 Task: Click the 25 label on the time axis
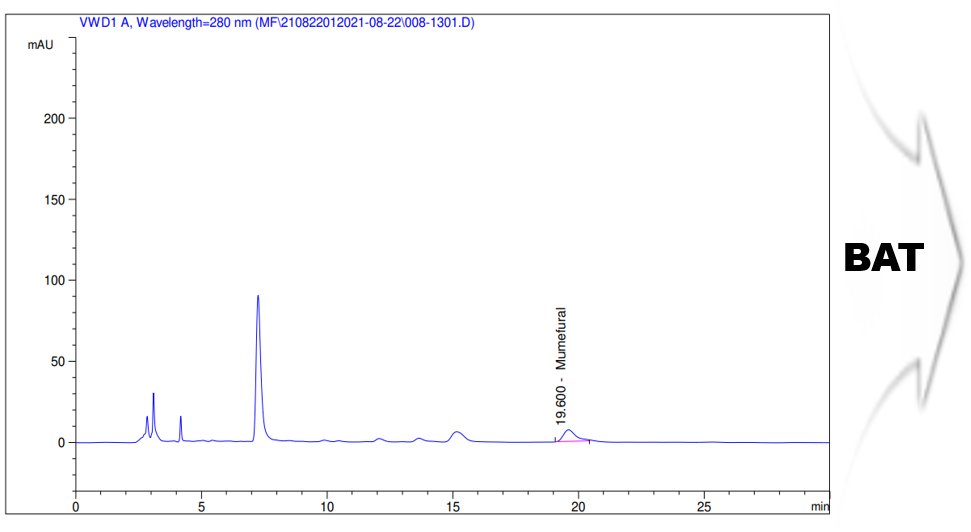tap(704, 507)
